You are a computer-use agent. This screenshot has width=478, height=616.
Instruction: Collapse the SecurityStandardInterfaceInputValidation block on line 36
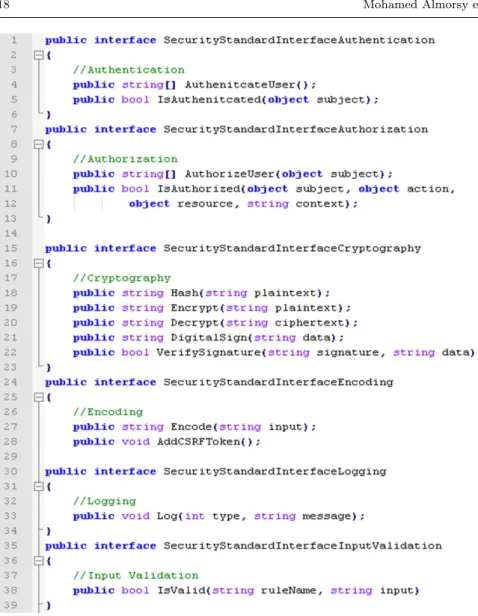pyautogui.click(x=38, y=561)
